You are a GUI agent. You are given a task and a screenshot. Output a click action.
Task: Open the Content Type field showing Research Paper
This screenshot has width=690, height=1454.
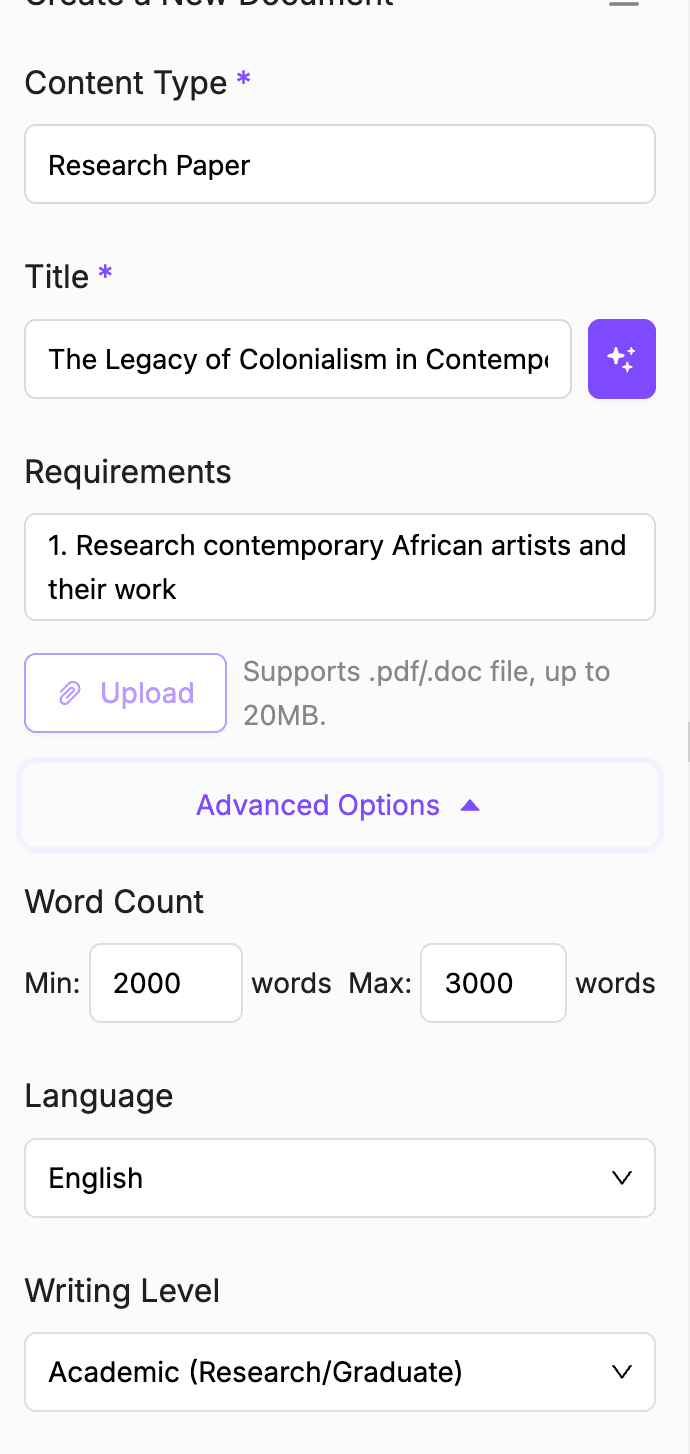point(339,164)
